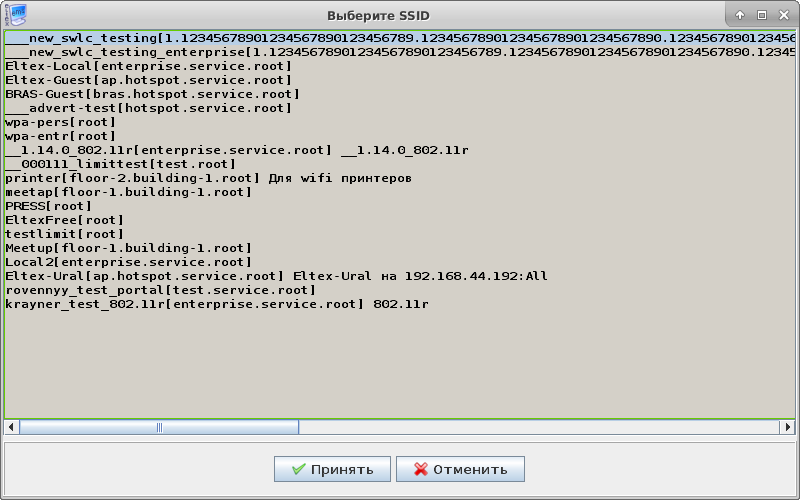Screen dimensions: 800x500
Task: Click the right scroll arrow
Action: (x=787, y=427)
